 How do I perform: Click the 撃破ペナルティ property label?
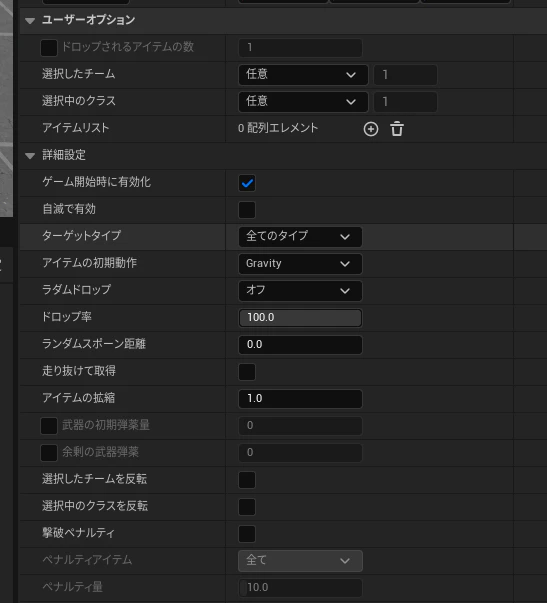(78, 533)
